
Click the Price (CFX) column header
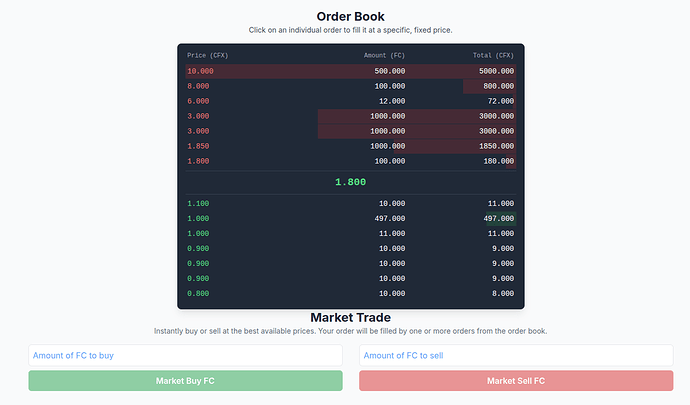(x=210, y=55)
